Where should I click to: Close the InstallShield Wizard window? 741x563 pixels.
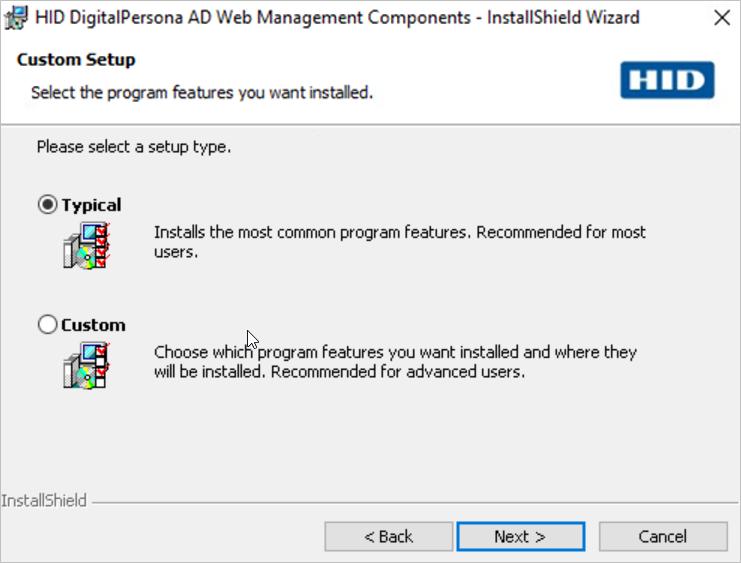click(x=719, y=18)
